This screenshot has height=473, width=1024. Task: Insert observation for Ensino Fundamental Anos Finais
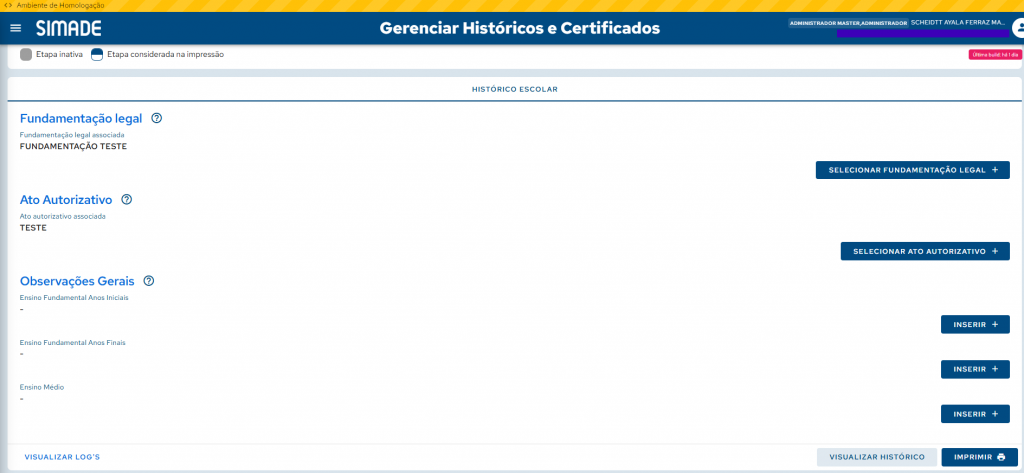click(975, 369)
